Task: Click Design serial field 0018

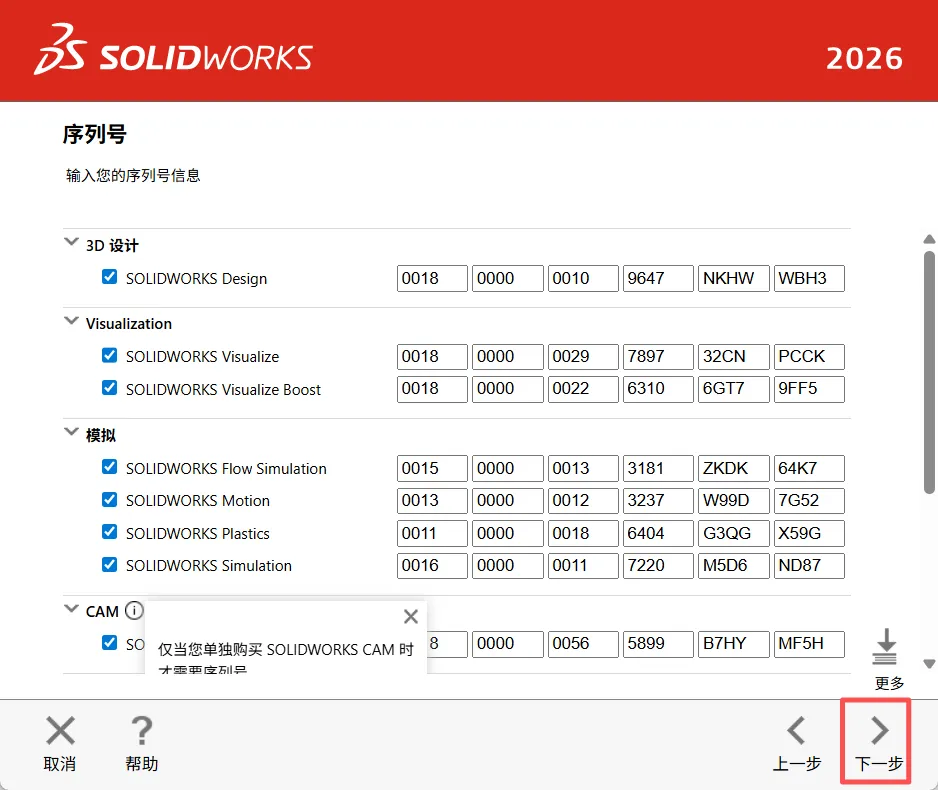Action: point(432,279)
